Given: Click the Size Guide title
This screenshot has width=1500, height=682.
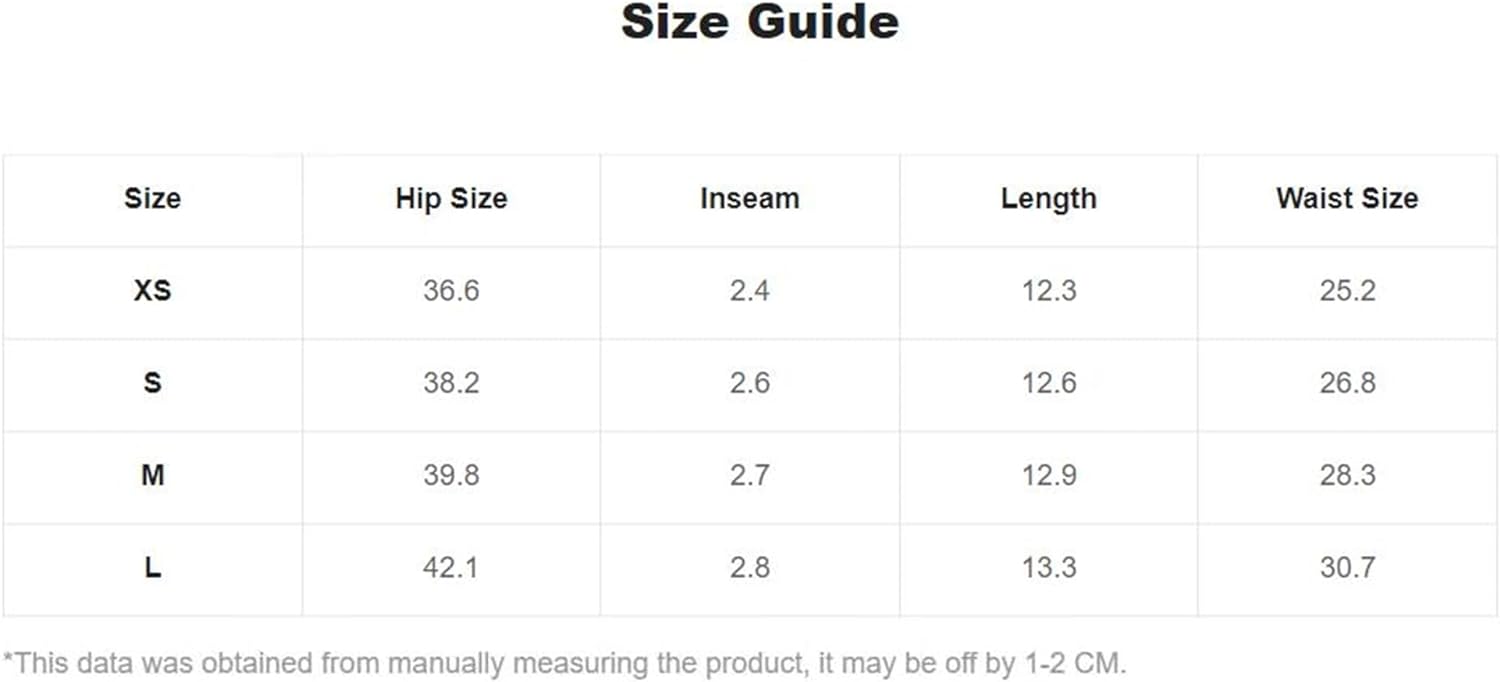Looking at the screenshot, I should point(760,22).
